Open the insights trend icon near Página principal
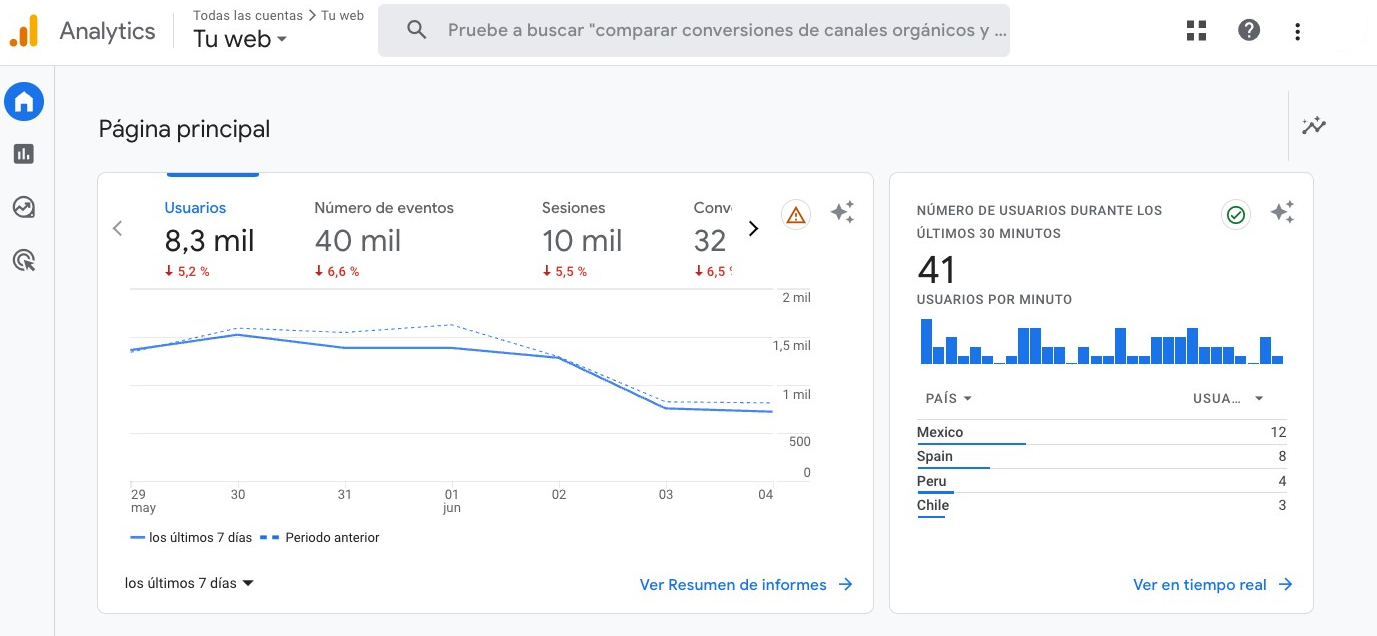The width and height of the screenshot is (1377, 636). tap(1313, 126)
